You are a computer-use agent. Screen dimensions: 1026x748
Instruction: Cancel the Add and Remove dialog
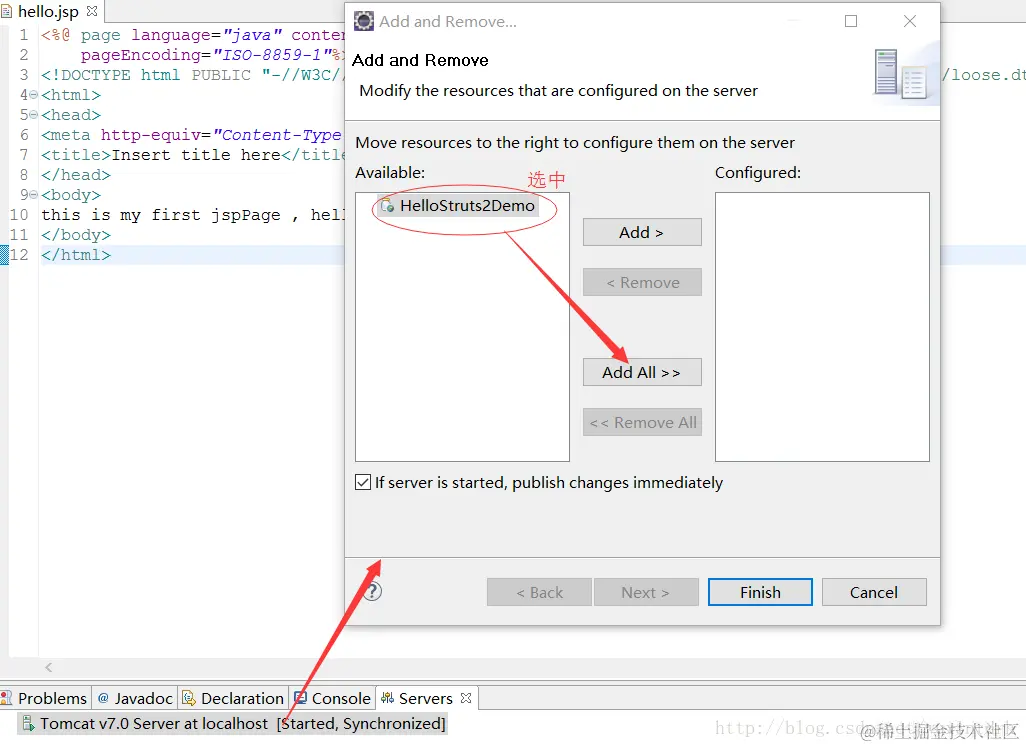(874, 592)
